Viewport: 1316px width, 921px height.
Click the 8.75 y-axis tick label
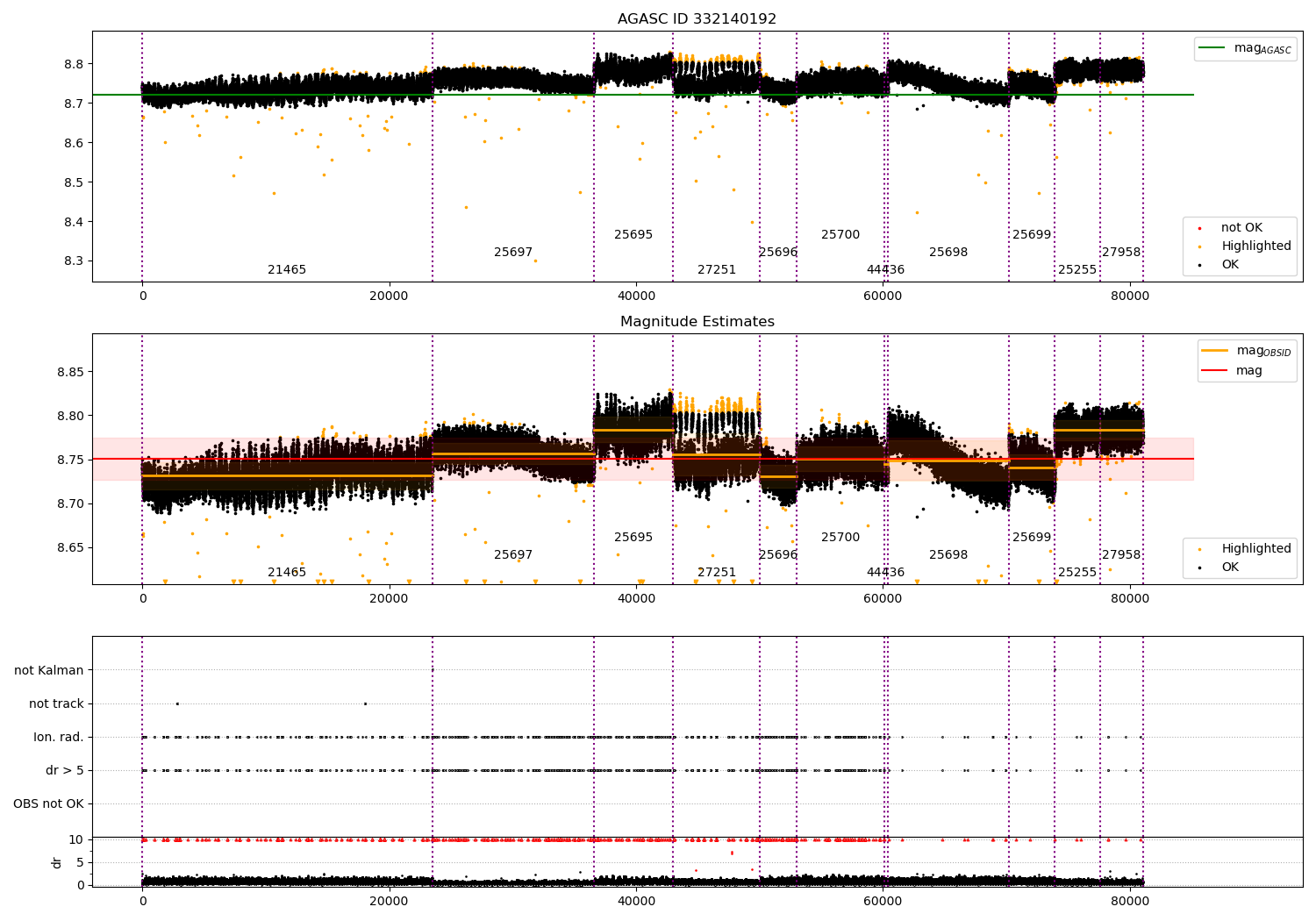(70, 460)
